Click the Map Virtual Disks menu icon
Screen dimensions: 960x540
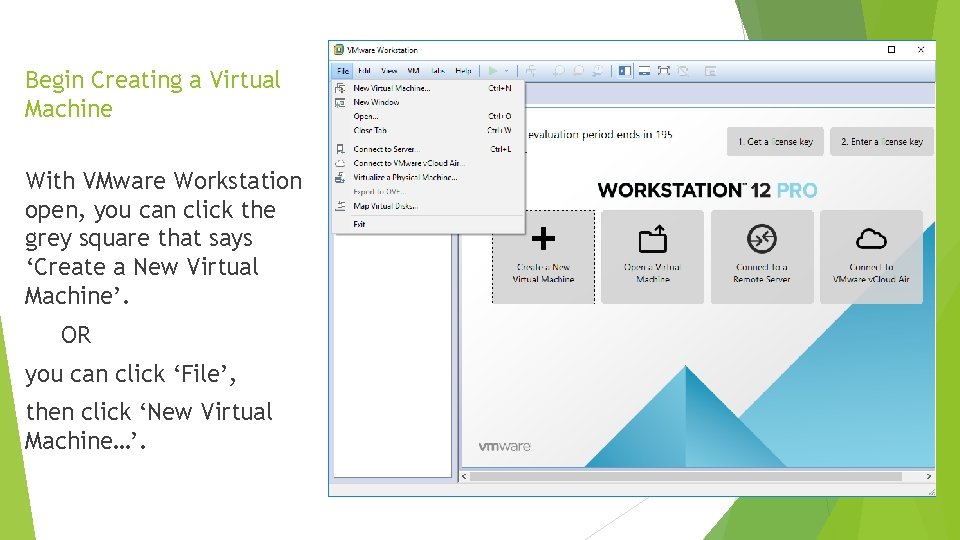[340, 206]
